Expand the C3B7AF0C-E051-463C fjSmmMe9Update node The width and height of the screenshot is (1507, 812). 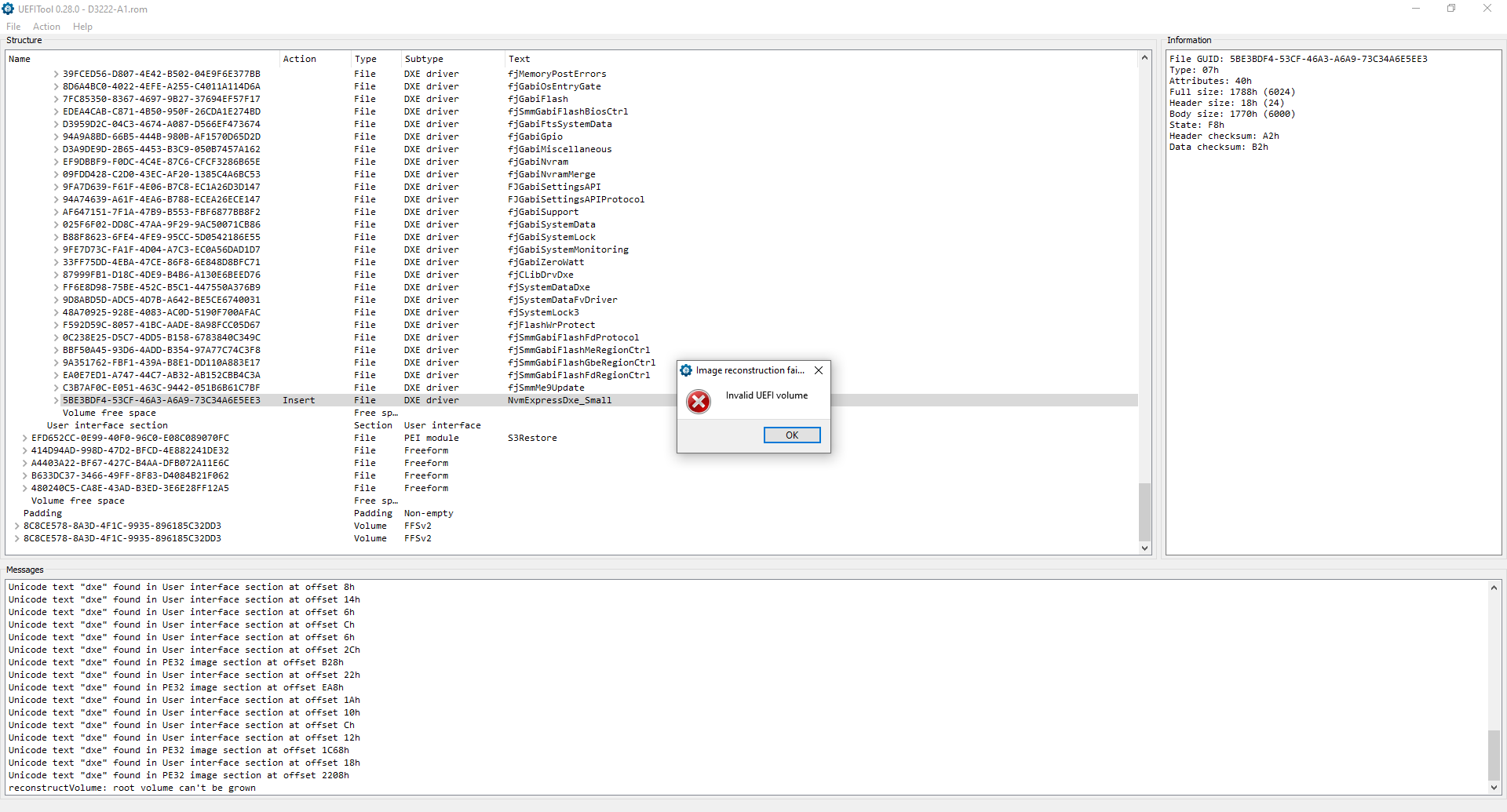click(56, 388)
